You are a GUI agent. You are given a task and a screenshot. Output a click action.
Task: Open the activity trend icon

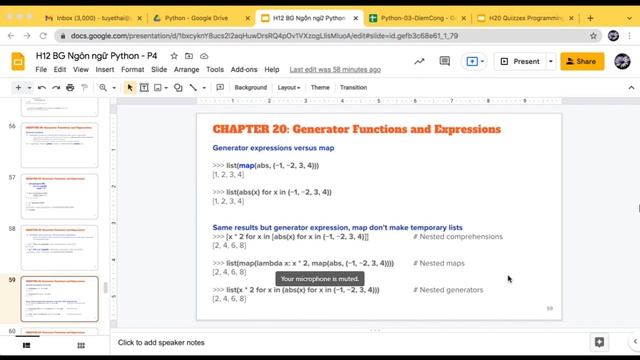pyautogui.click(x=419, y=62)
